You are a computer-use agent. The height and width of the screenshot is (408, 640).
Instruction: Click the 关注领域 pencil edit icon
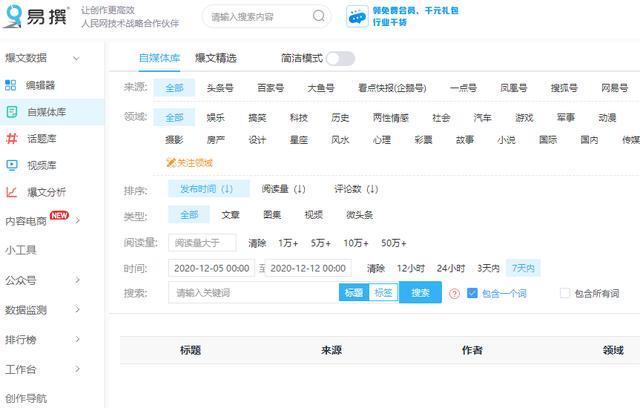171,162
